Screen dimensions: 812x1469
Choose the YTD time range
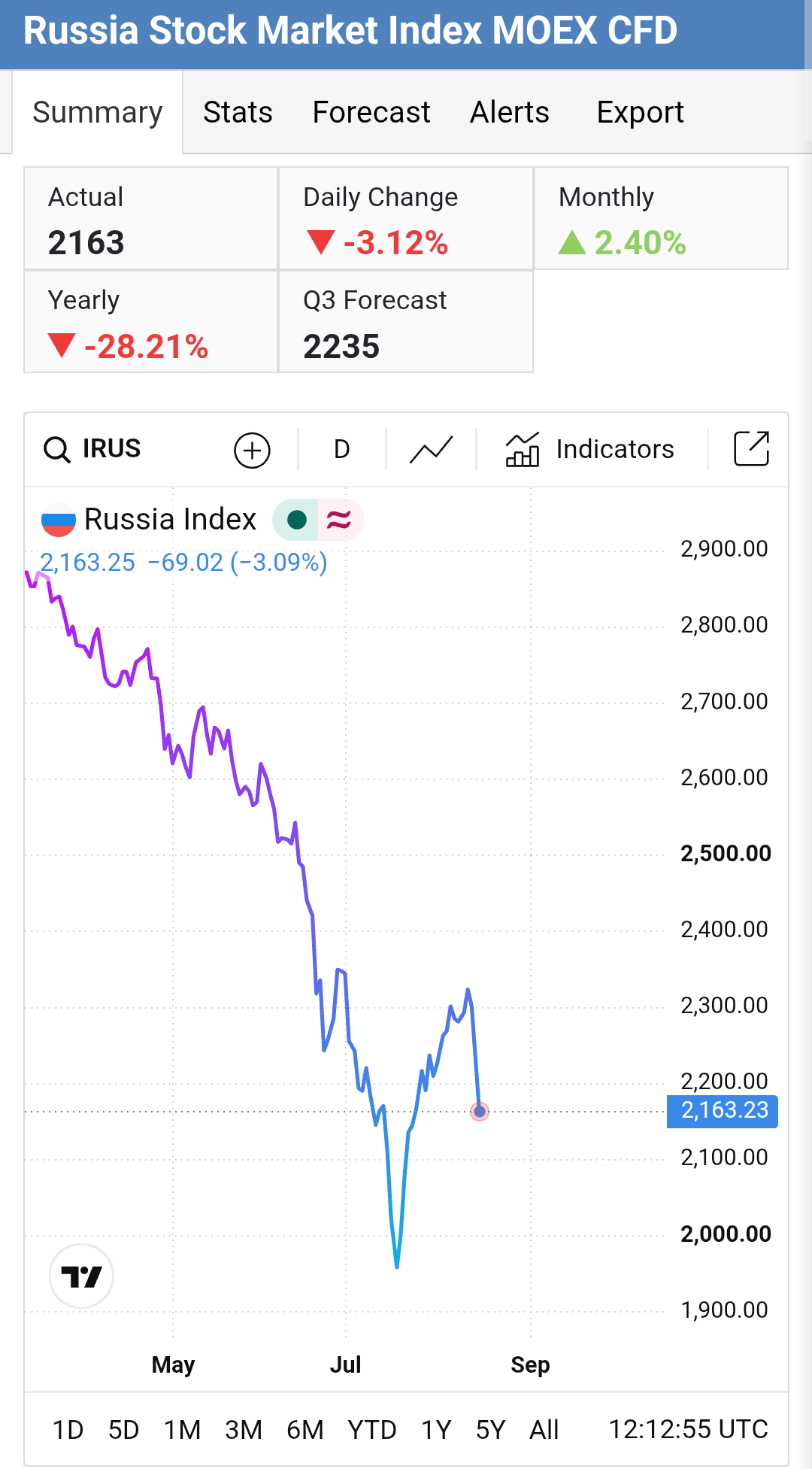(x=372, y=1429)
